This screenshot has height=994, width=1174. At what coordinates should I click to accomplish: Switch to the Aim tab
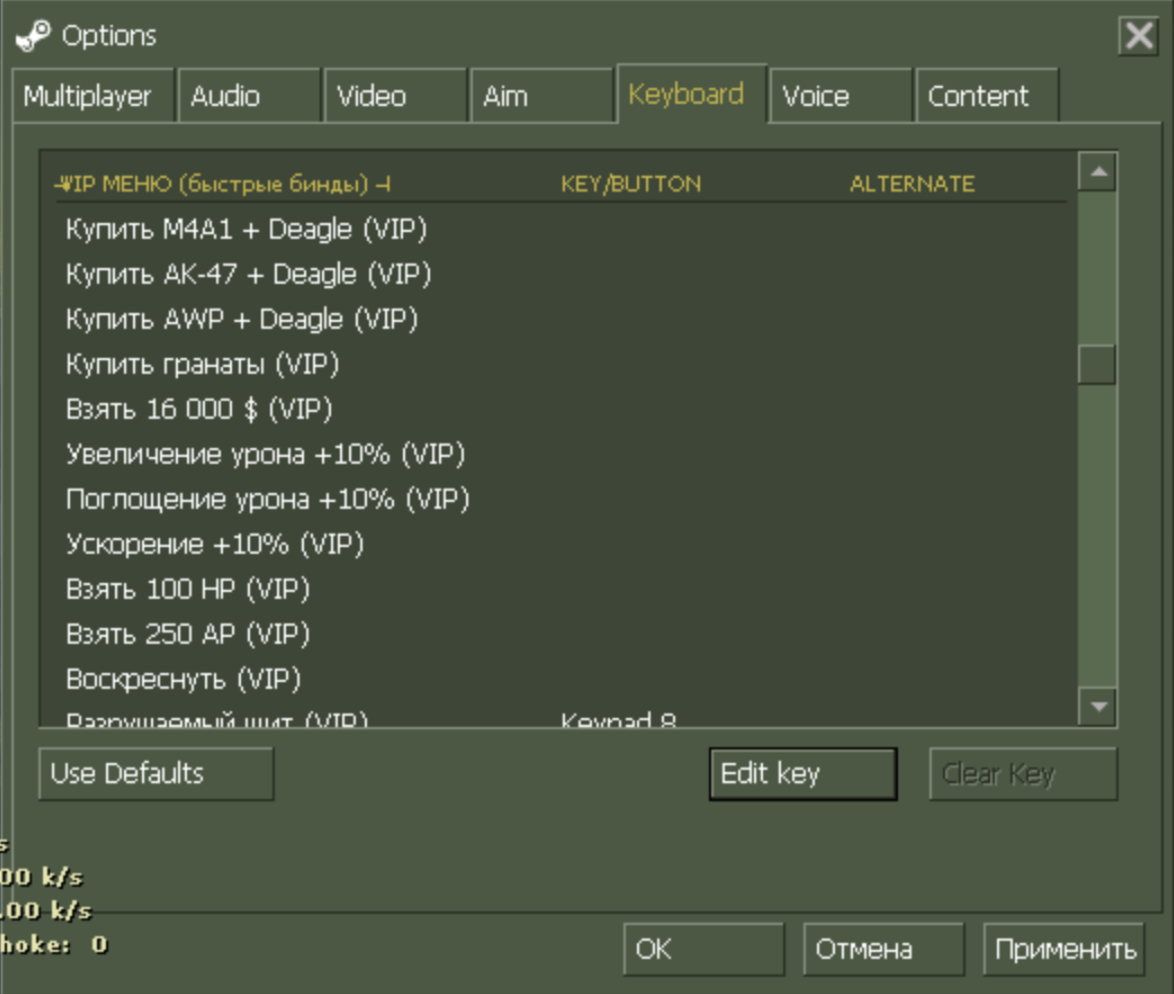(x=542, y=96)
